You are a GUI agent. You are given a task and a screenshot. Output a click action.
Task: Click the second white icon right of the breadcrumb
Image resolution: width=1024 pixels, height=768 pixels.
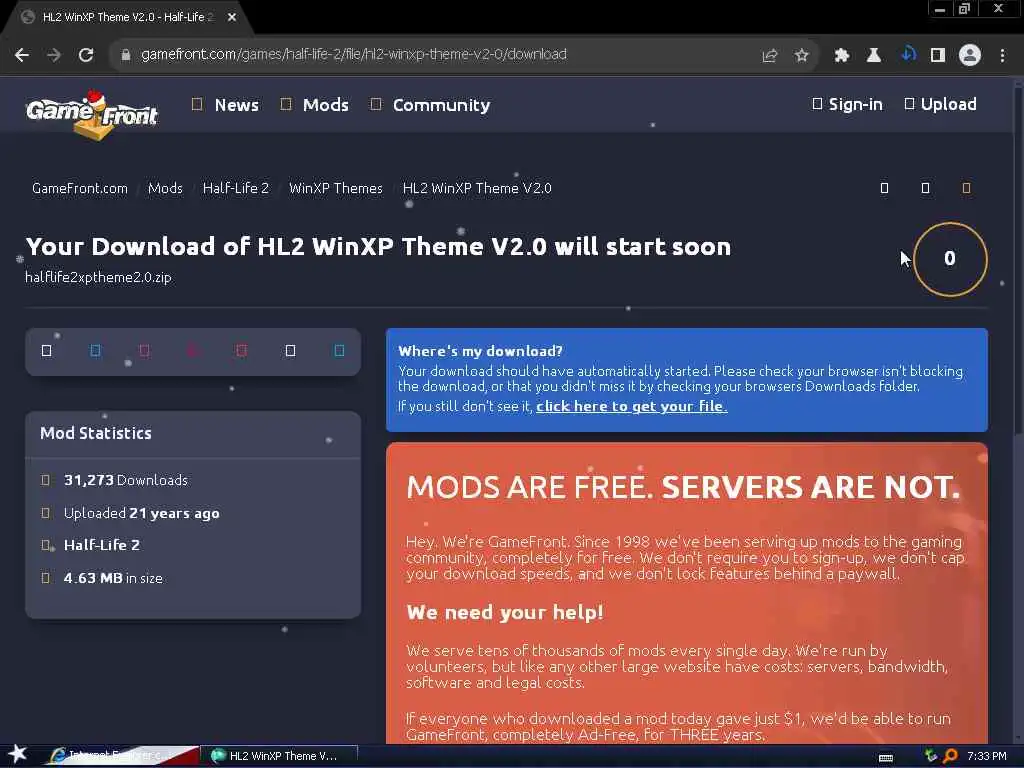(x=925, y=188)
